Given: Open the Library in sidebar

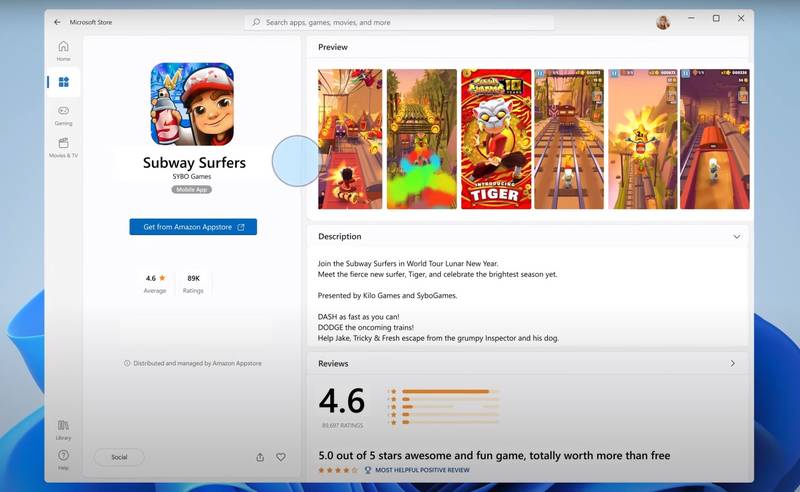Looking at the screenshot, I should pyautogui.click(x=63, y=430).
